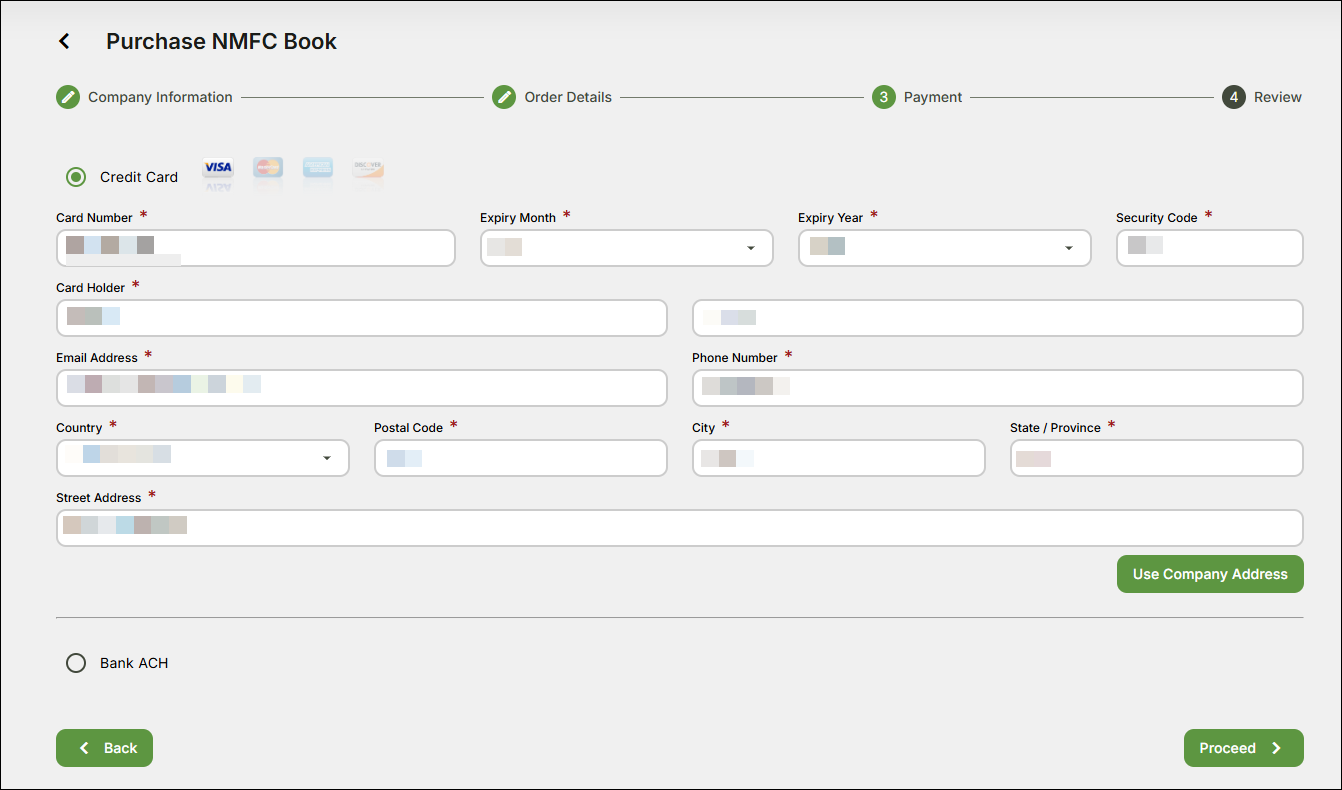Click the Mastercard logo

268,168
